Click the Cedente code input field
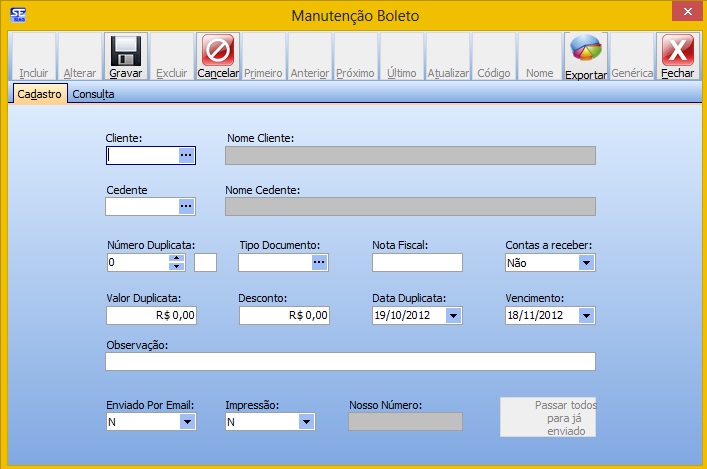 (142, 207)
